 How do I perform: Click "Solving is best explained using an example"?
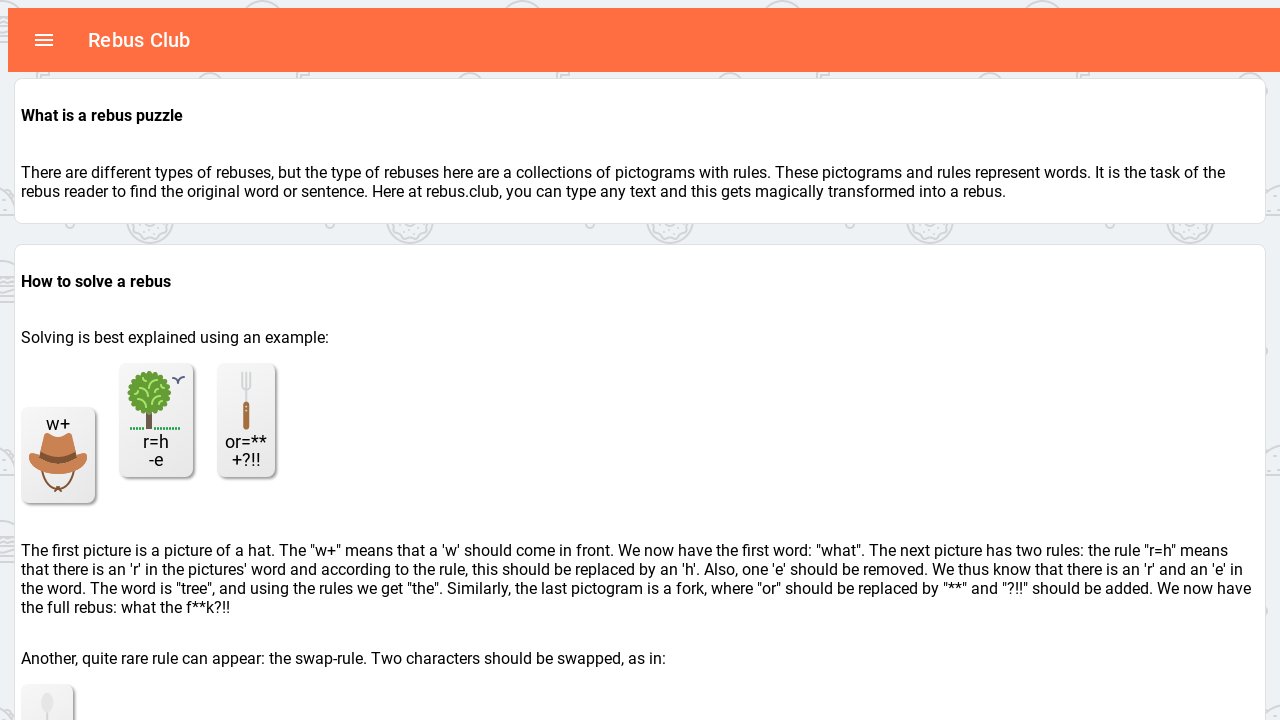[x=175, y=337]
